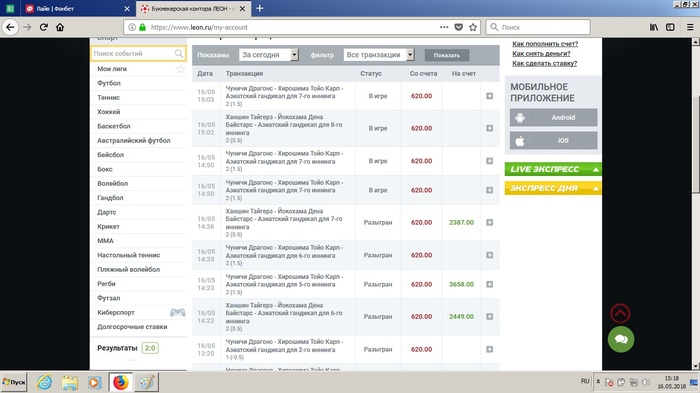Click the browser Поиск search box
The height and width of the screenshot is (393, 700).
538,27
